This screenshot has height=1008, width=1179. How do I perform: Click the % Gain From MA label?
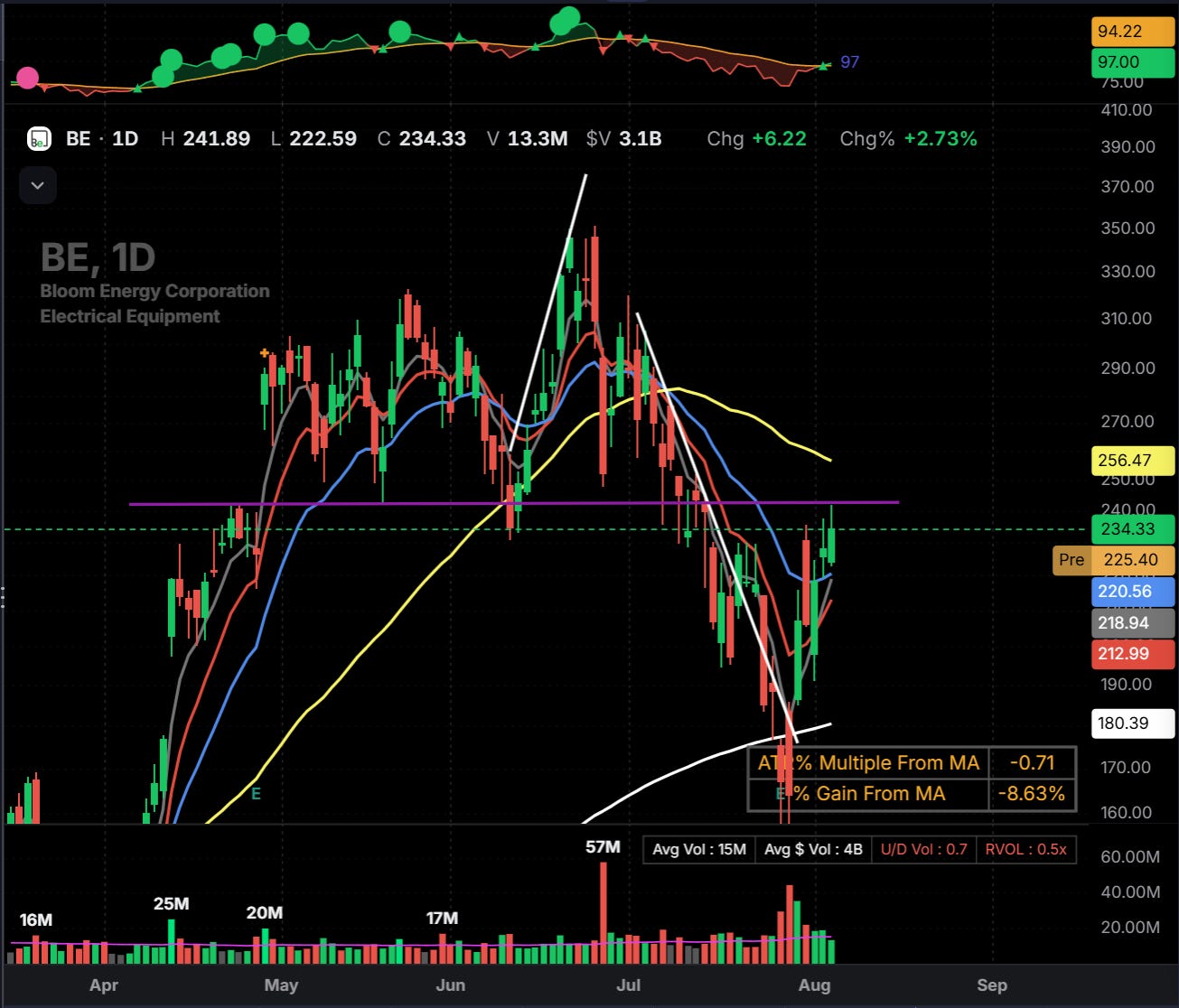click(869, 794)
